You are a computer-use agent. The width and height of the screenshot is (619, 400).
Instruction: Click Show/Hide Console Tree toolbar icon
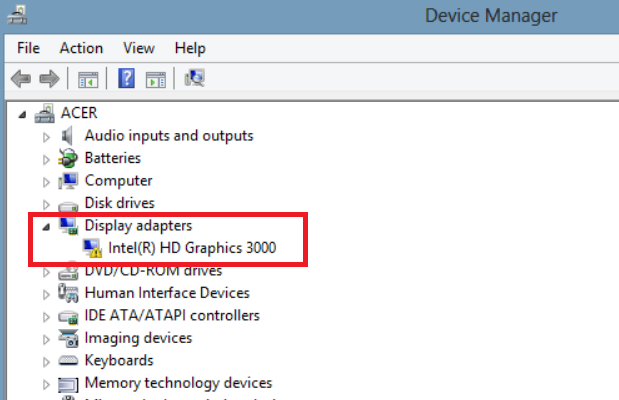(88, 79)
